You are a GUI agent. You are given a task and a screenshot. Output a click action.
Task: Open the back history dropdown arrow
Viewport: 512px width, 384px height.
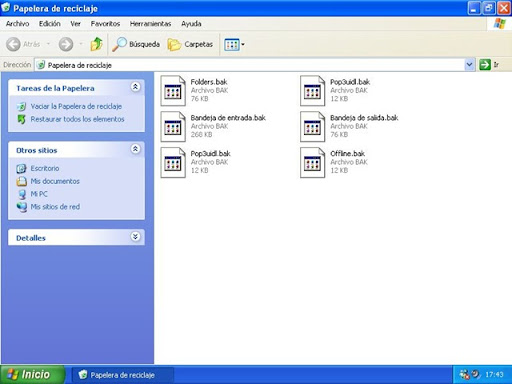coord(48,44)
